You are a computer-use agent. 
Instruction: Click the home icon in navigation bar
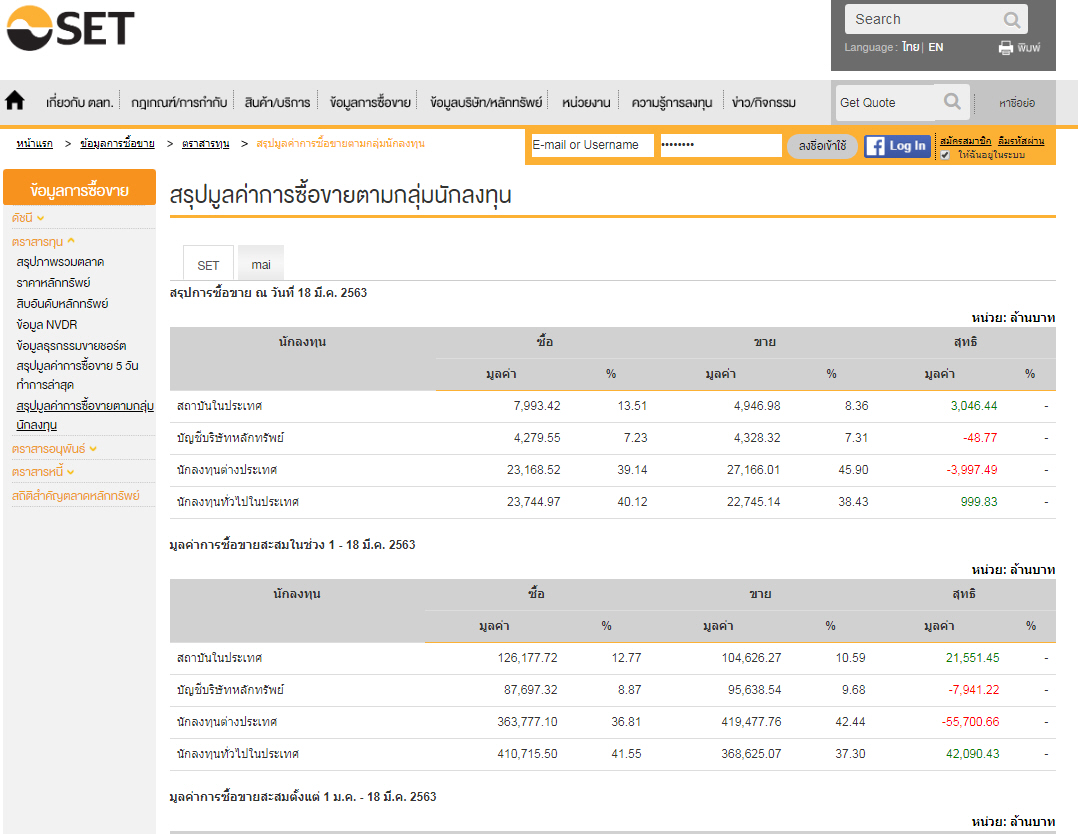tap(15, 101)
